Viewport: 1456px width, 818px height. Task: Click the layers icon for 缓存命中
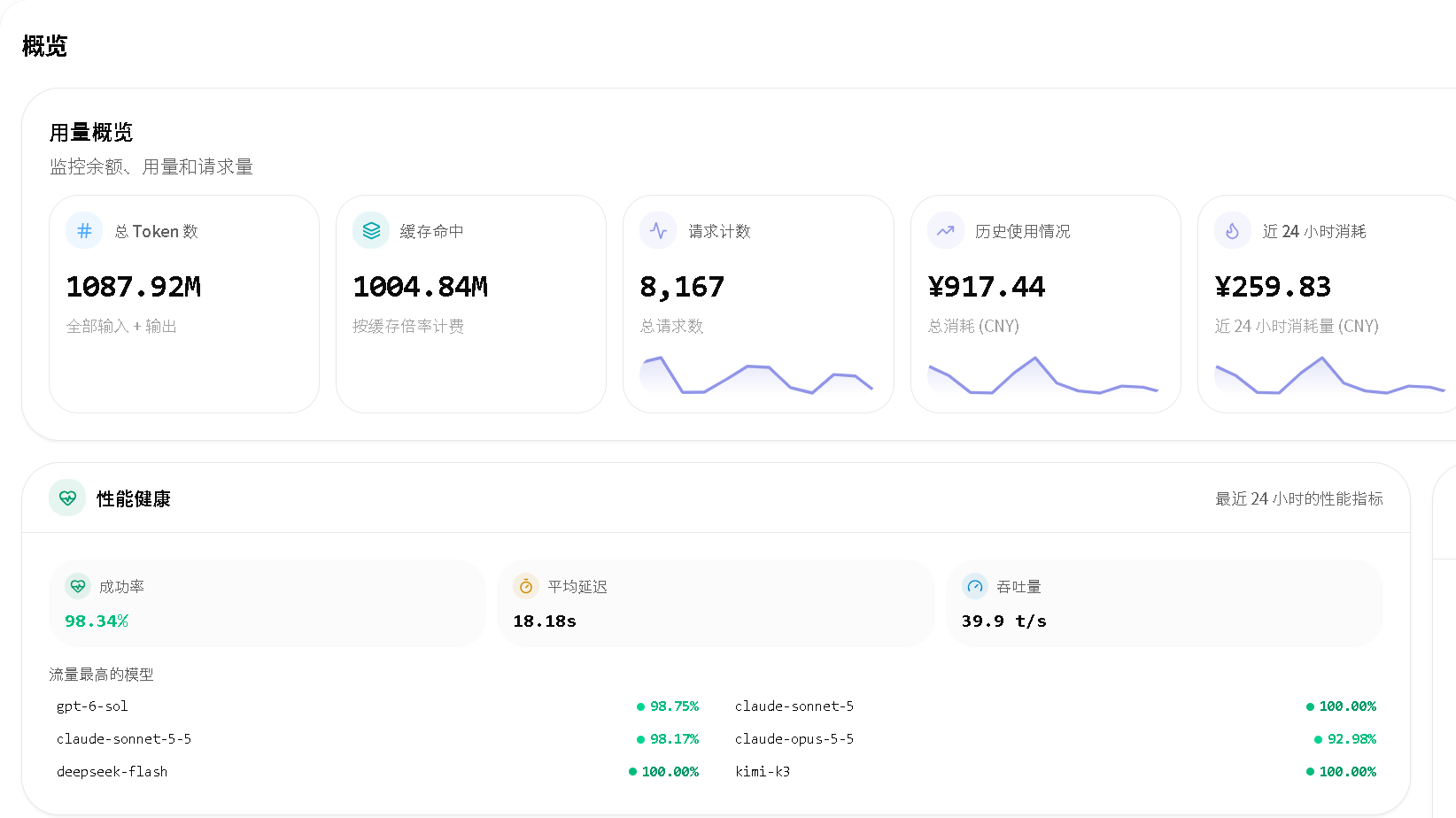tap(371, 231)
